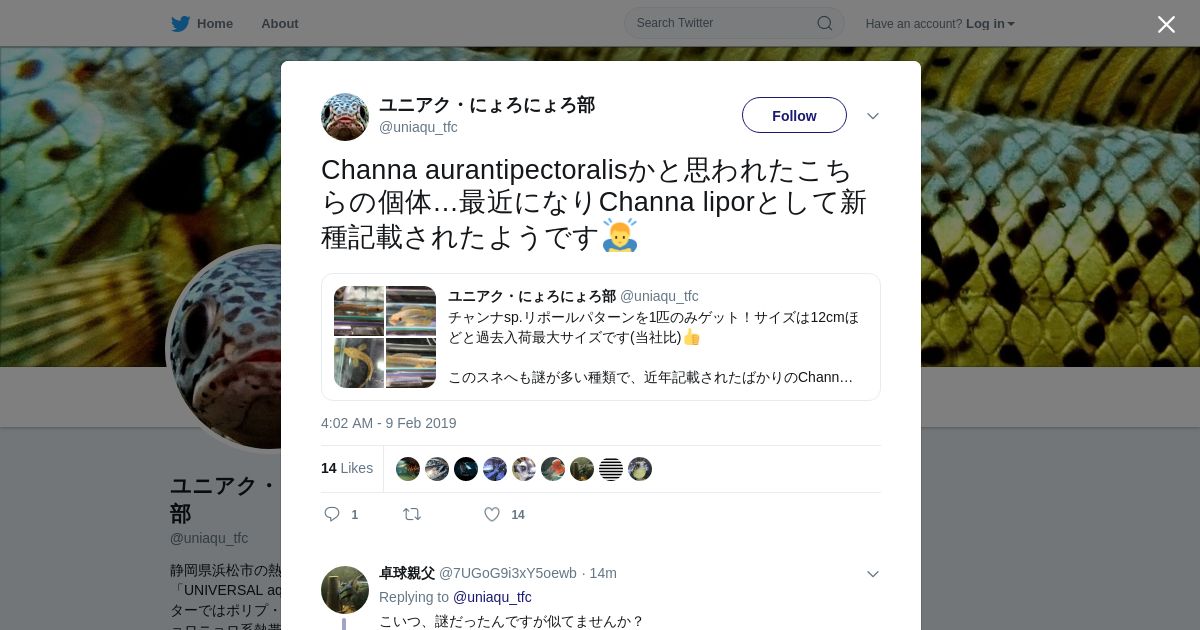Open the tweet author's avatar picture
This screenshot has height=630, width=1200.
(345, 116)
